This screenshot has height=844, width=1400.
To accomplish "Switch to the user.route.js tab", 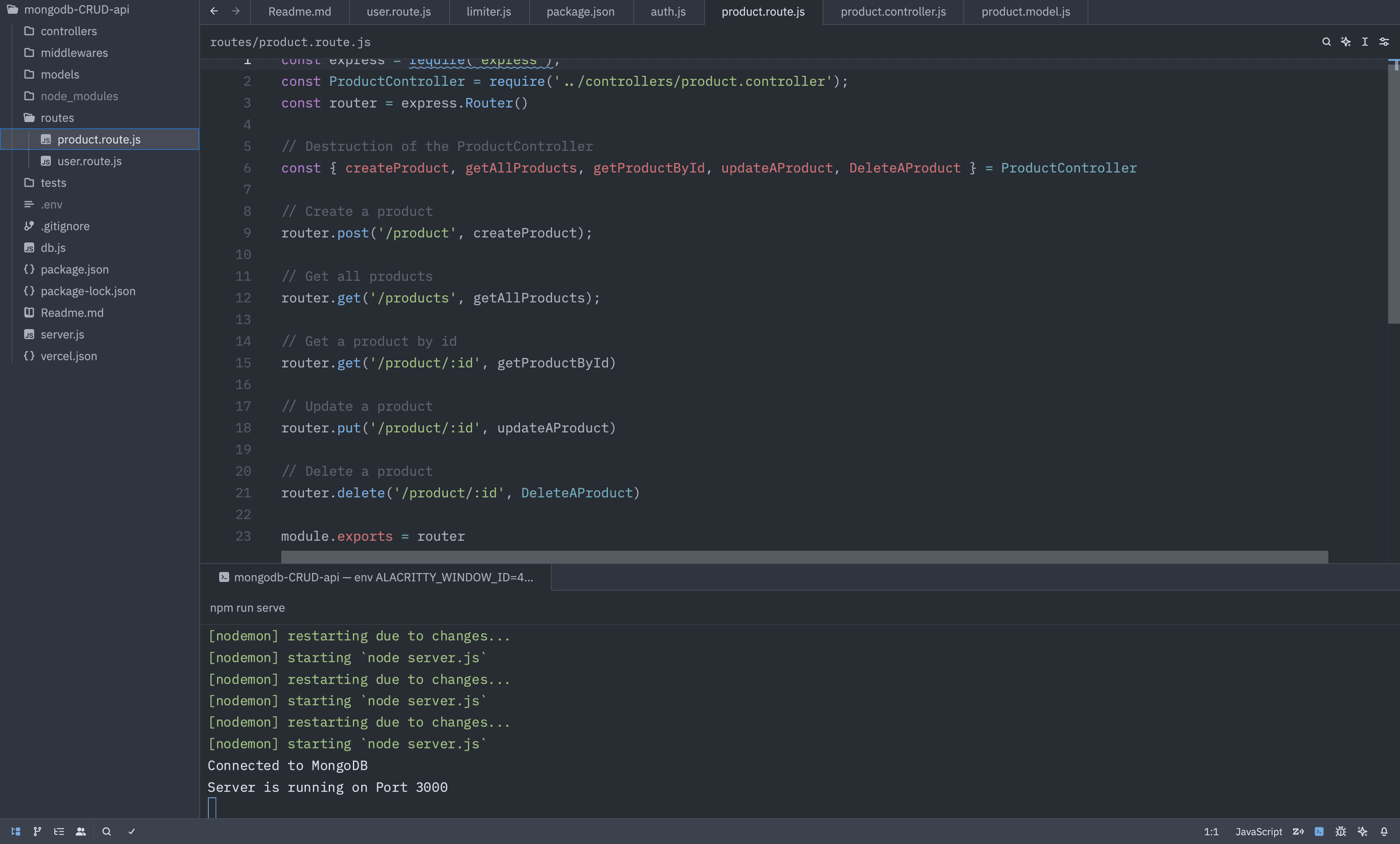I will (x=399, y=11).
